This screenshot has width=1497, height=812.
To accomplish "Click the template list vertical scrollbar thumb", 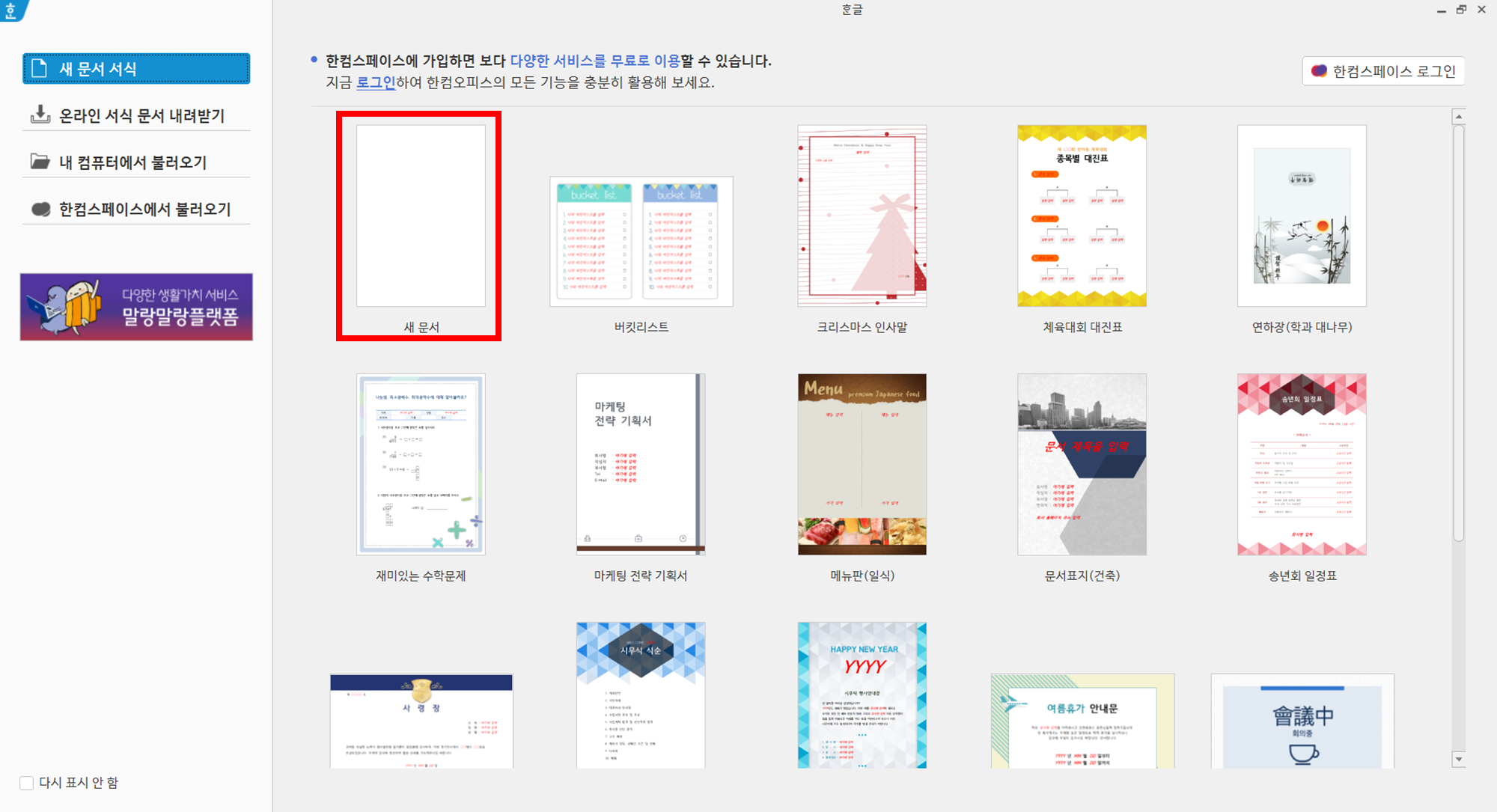I will [x=1458, y=332].
